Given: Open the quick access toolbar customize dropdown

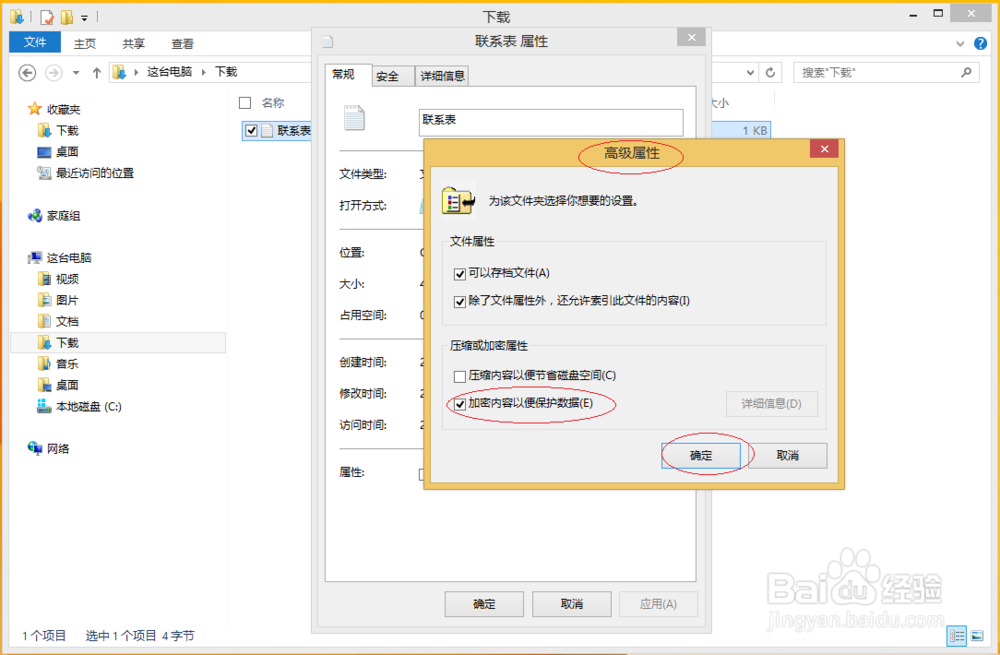Looking at the screenshot, I should pos(84,18).
